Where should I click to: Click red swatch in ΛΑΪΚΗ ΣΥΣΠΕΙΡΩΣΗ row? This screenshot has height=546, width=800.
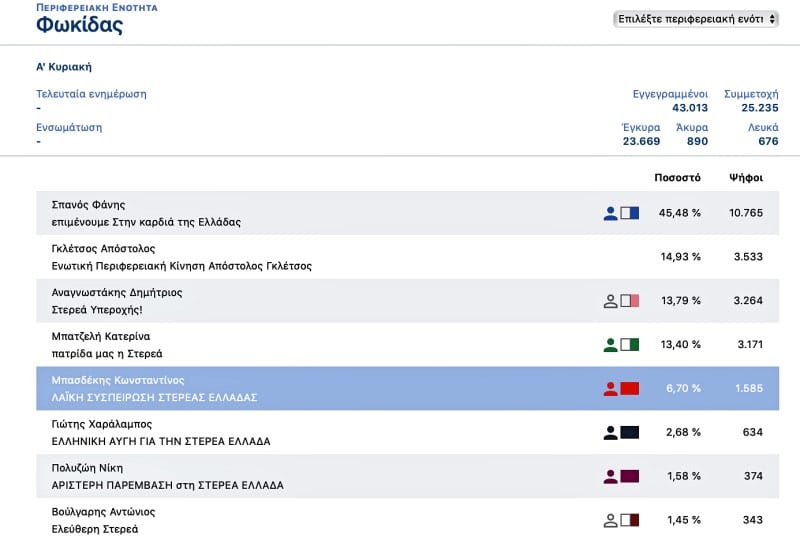[x=630, y=388]
